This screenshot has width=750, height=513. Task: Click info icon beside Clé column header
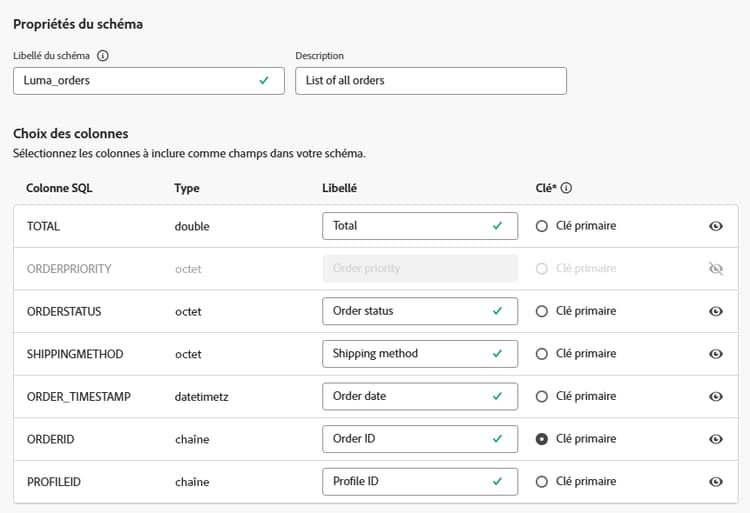coord(567,188)
